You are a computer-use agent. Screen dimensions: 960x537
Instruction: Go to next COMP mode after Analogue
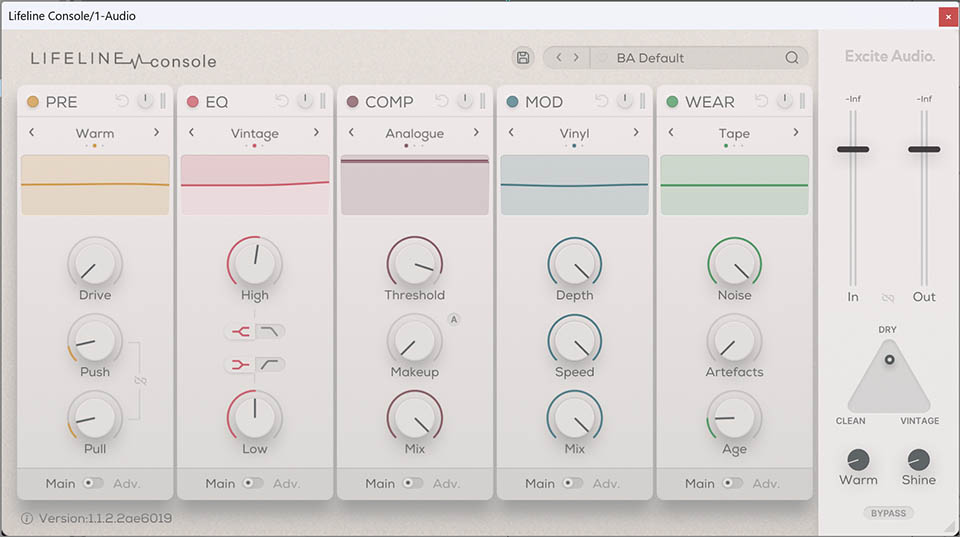coord(476,133)
